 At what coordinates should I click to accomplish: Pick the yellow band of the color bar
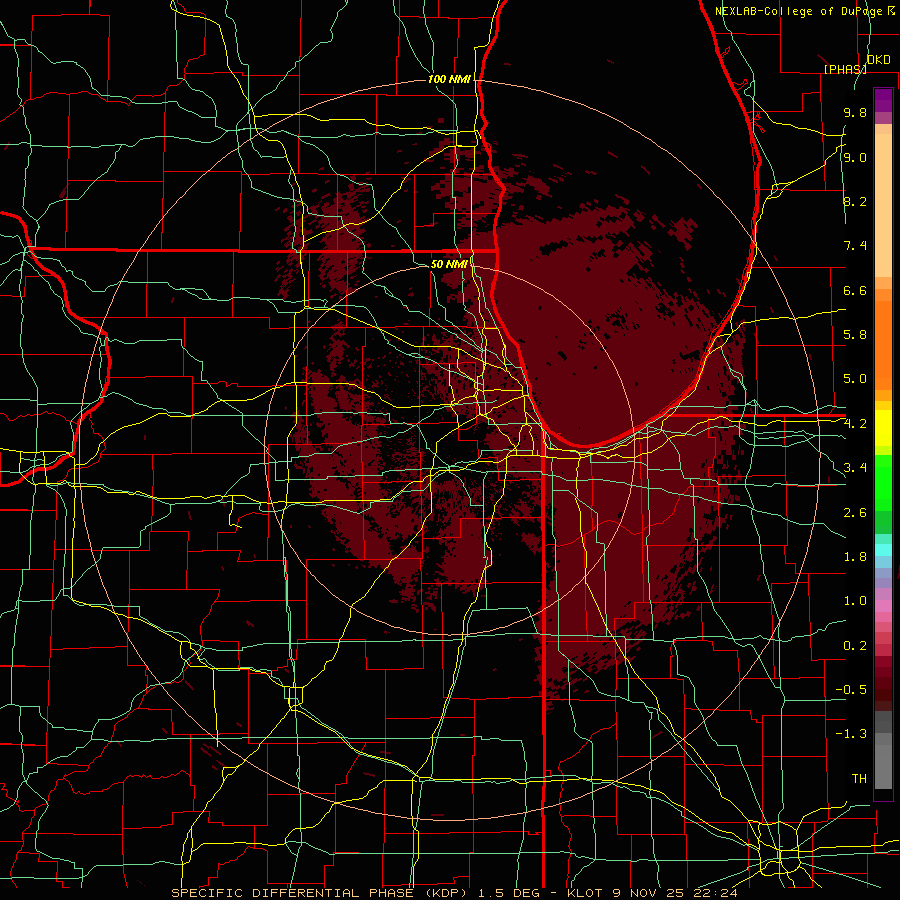[883, 428]
